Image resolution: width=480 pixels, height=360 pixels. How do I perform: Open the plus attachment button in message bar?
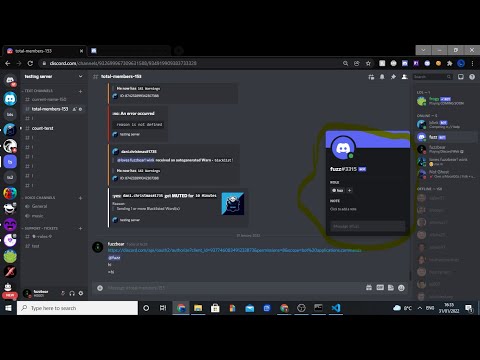100,288
